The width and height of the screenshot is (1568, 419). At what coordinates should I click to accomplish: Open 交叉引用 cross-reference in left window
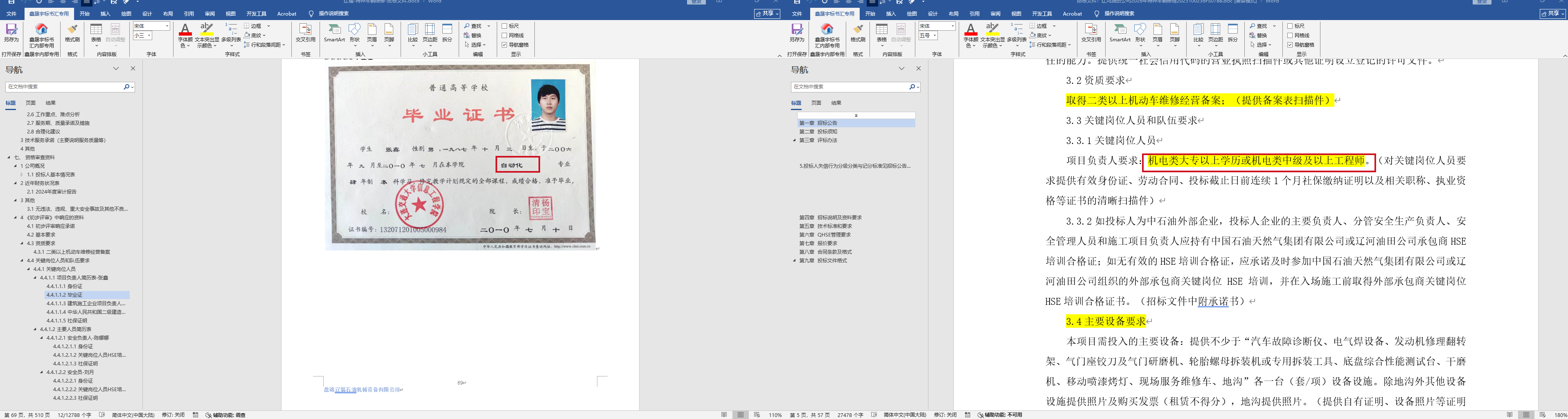pos(306,33)
